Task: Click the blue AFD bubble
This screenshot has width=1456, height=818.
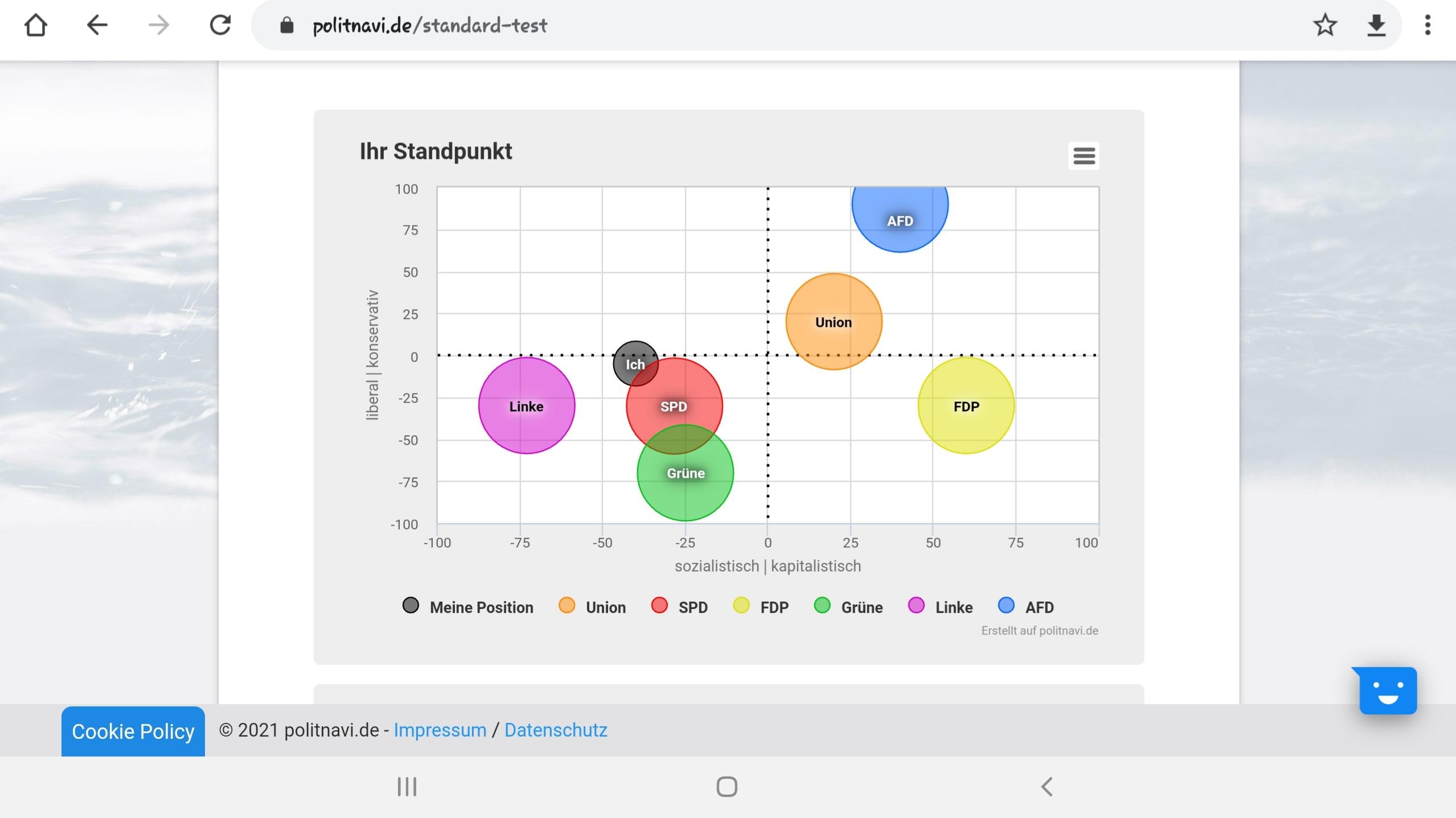Action: [900, 219]
